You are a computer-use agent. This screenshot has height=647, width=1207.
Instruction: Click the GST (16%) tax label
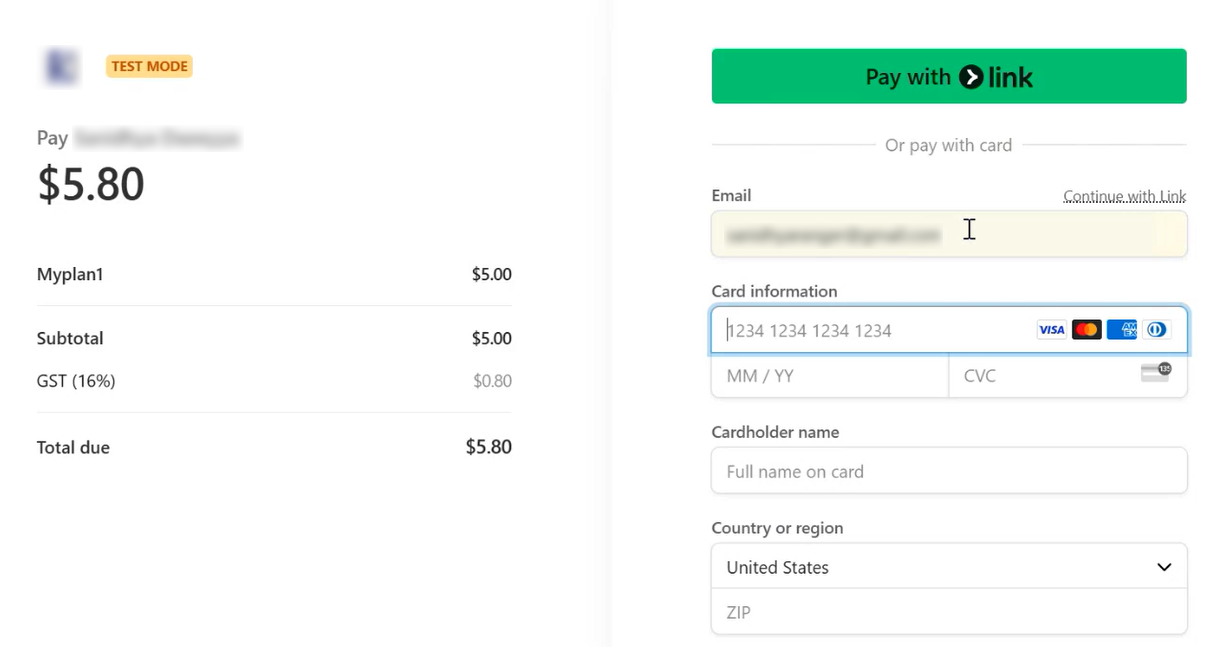(x=76, y=381)
